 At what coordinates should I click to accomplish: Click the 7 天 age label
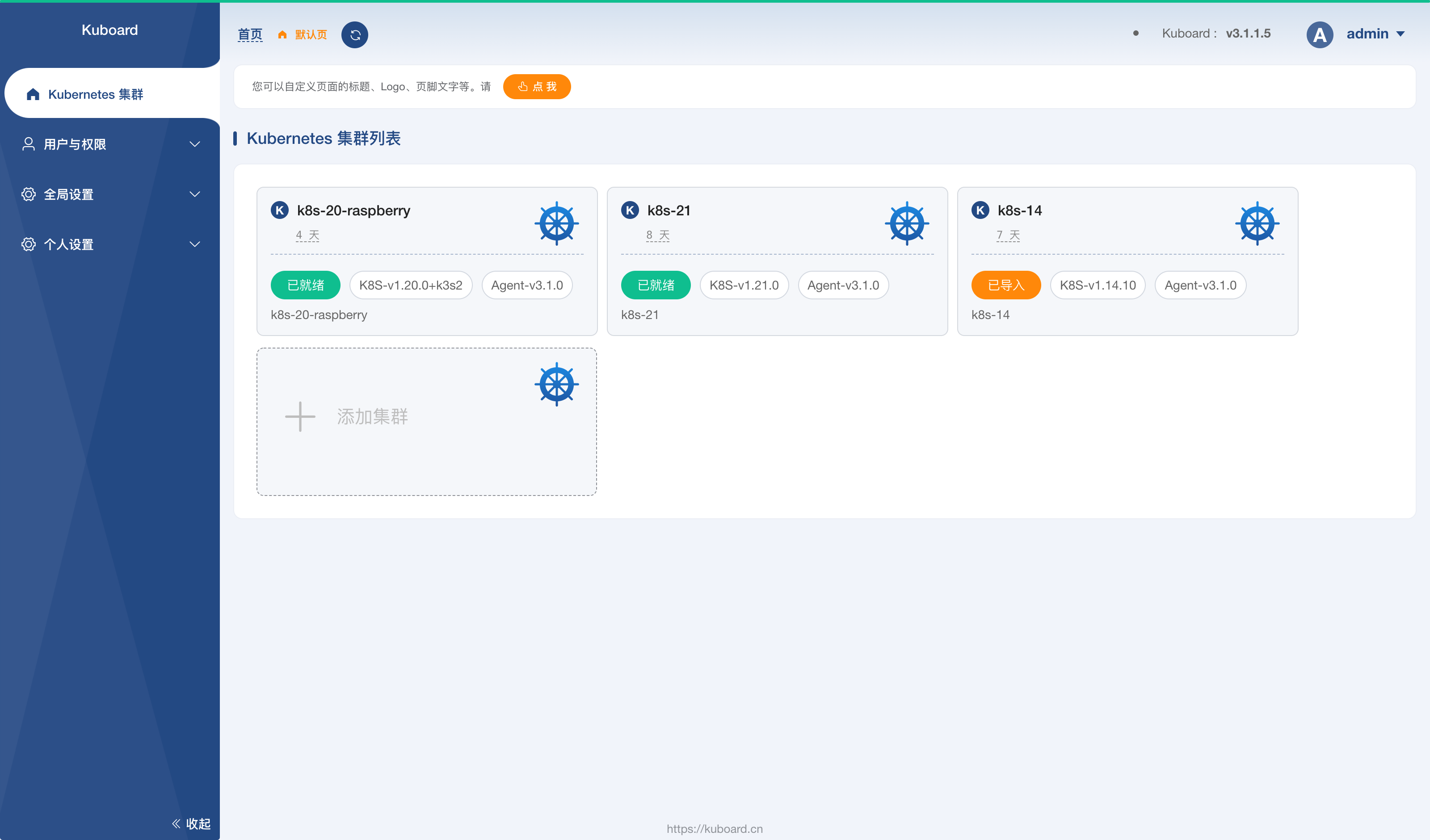(x=1008, y=235)
